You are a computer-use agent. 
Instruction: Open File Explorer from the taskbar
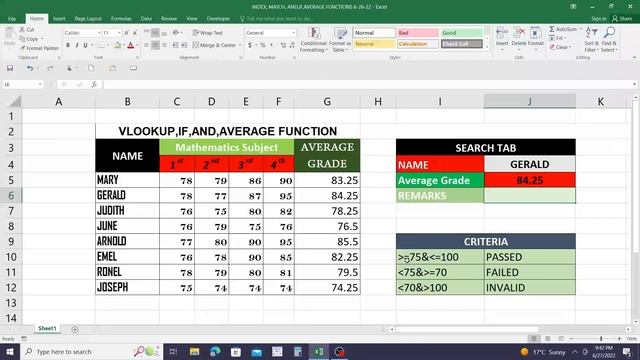195,351
